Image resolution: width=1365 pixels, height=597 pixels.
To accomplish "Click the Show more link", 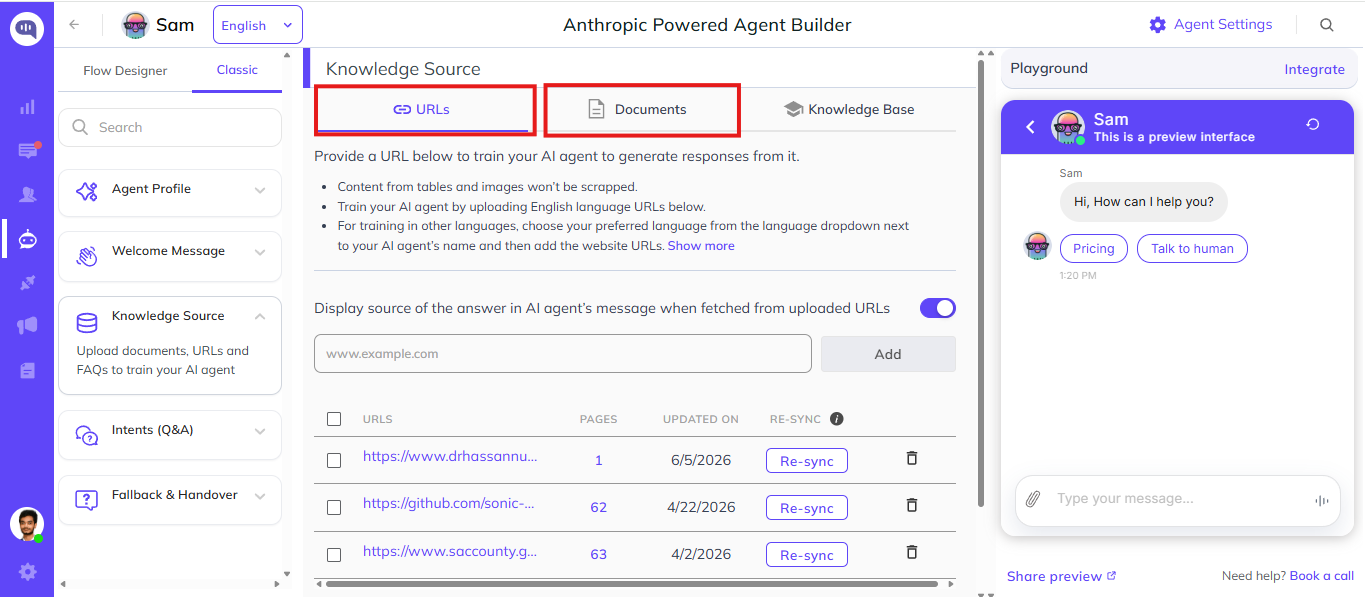I will tap(701, 245).
